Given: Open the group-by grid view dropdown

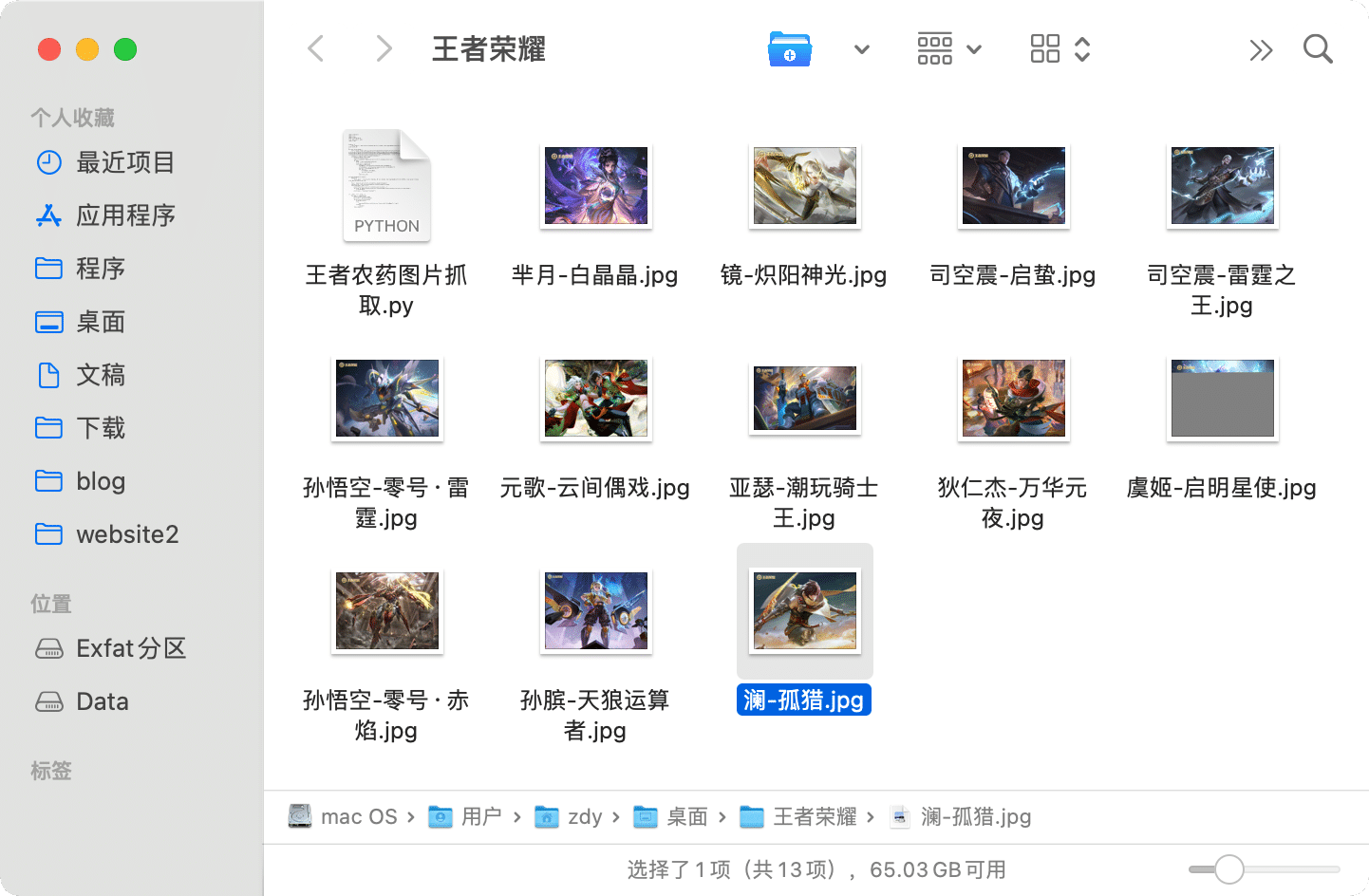Looking at the screenshot, I should 949,48.
